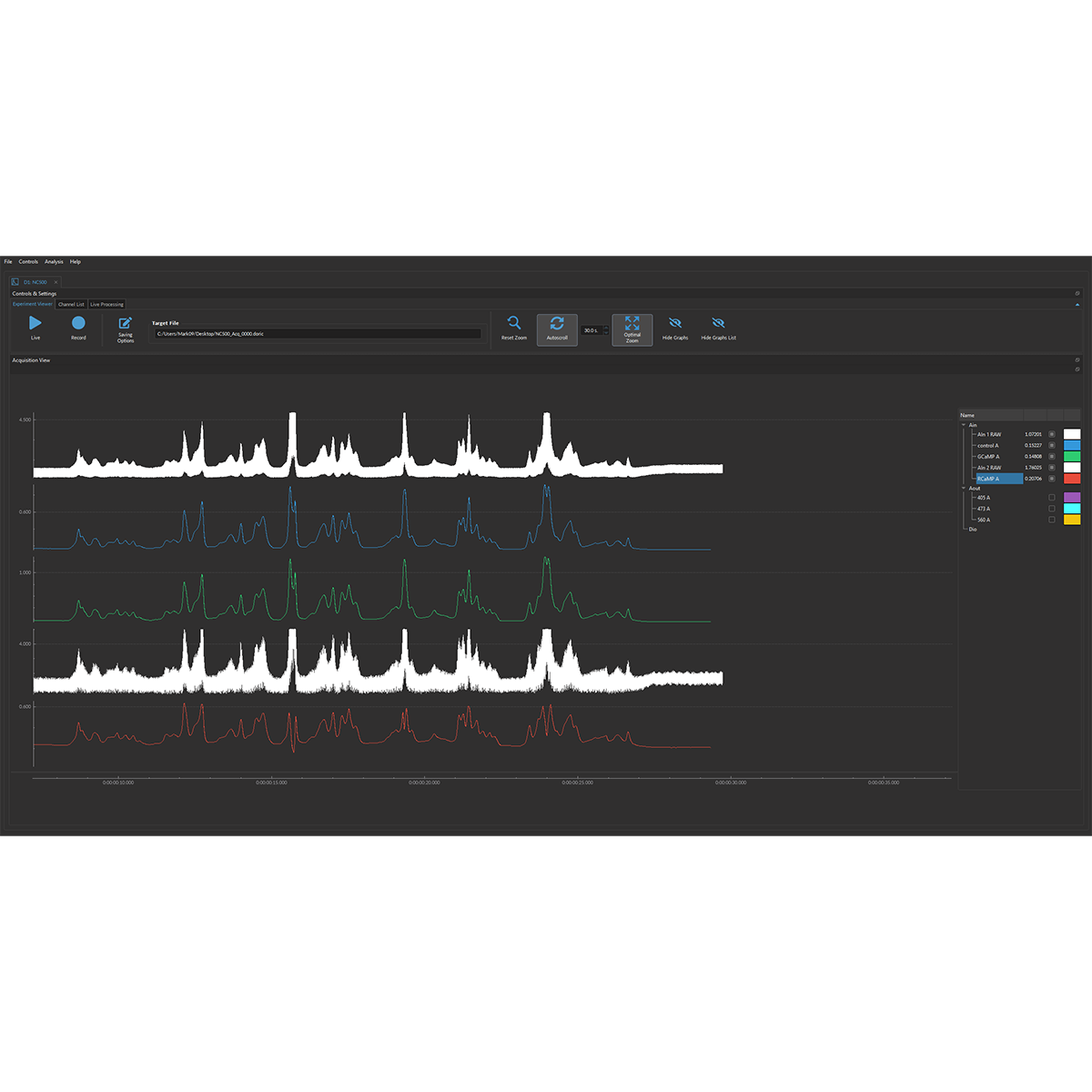Open the stepper arrows beside the 30.0 s field
The height and width of the screenshot is (1092, 1092).
tap(605, 329)
